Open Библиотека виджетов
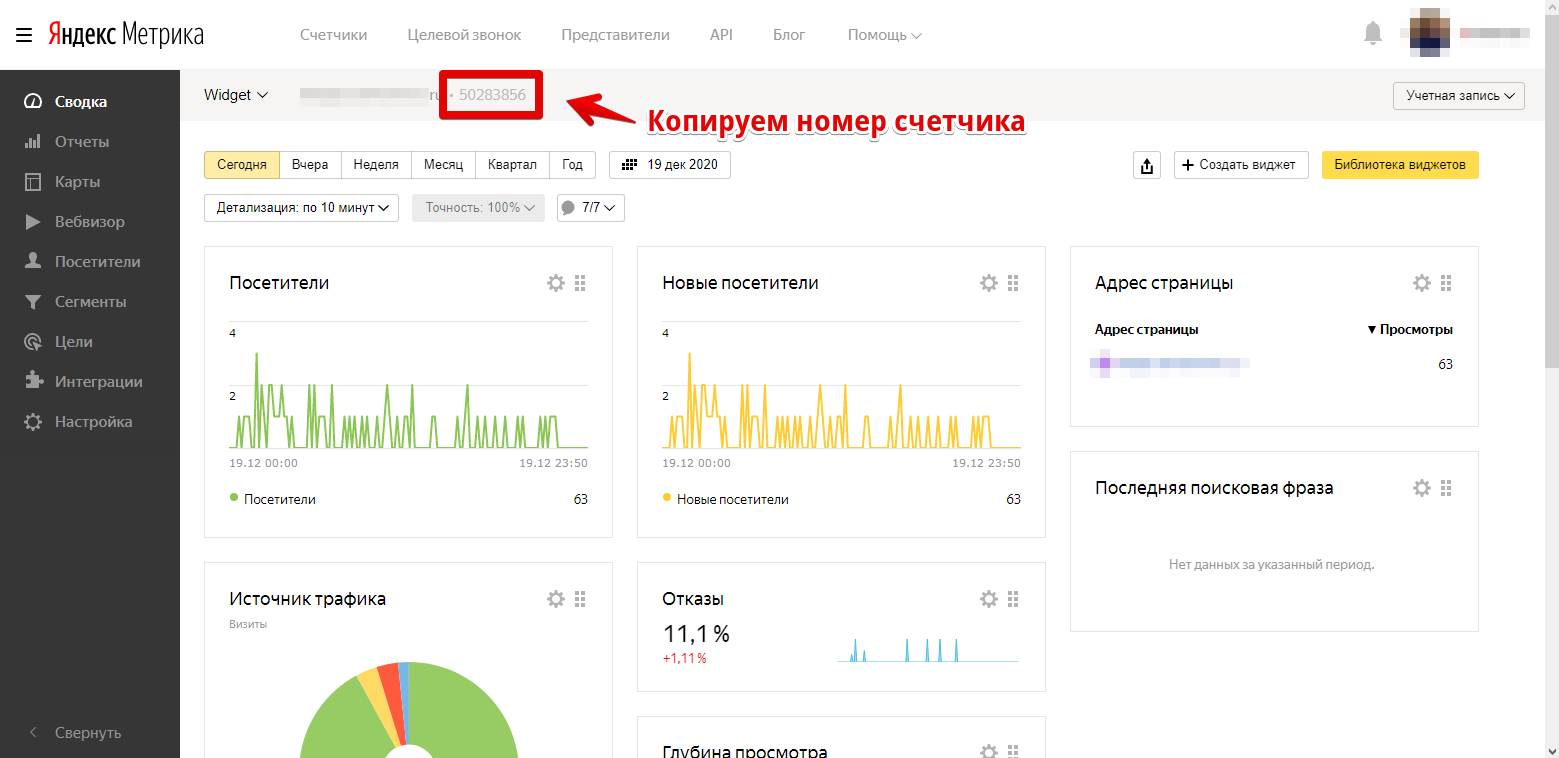Image resolution: width=1559 pixels, height=758 pixels. (x=1400, y=165)
